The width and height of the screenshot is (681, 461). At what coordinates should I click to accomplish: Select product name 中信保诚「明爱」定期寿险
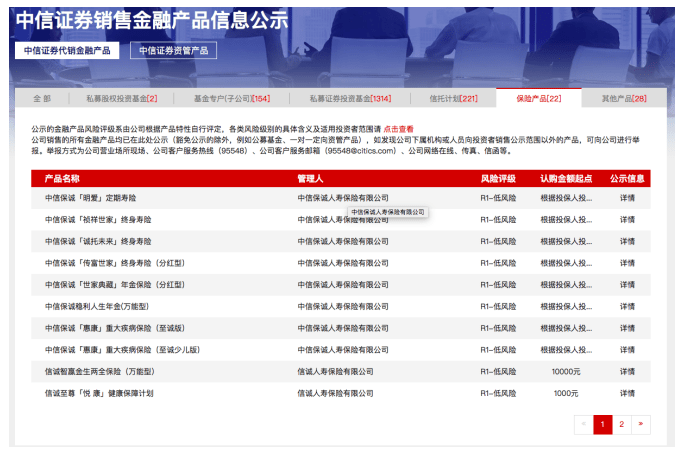[90, 198]
